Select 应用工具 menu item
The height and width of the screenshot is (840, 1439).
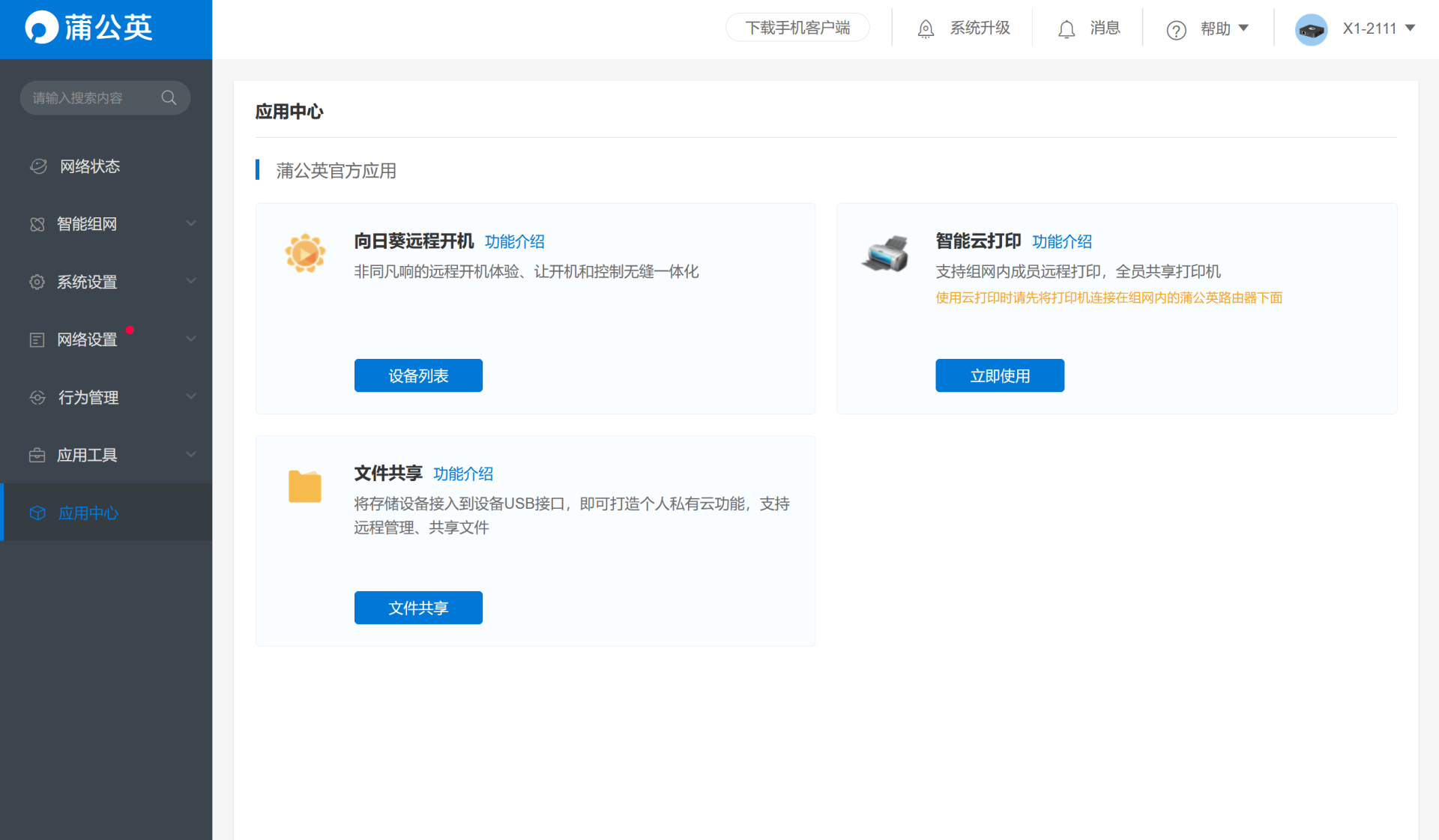pos(106,455)
